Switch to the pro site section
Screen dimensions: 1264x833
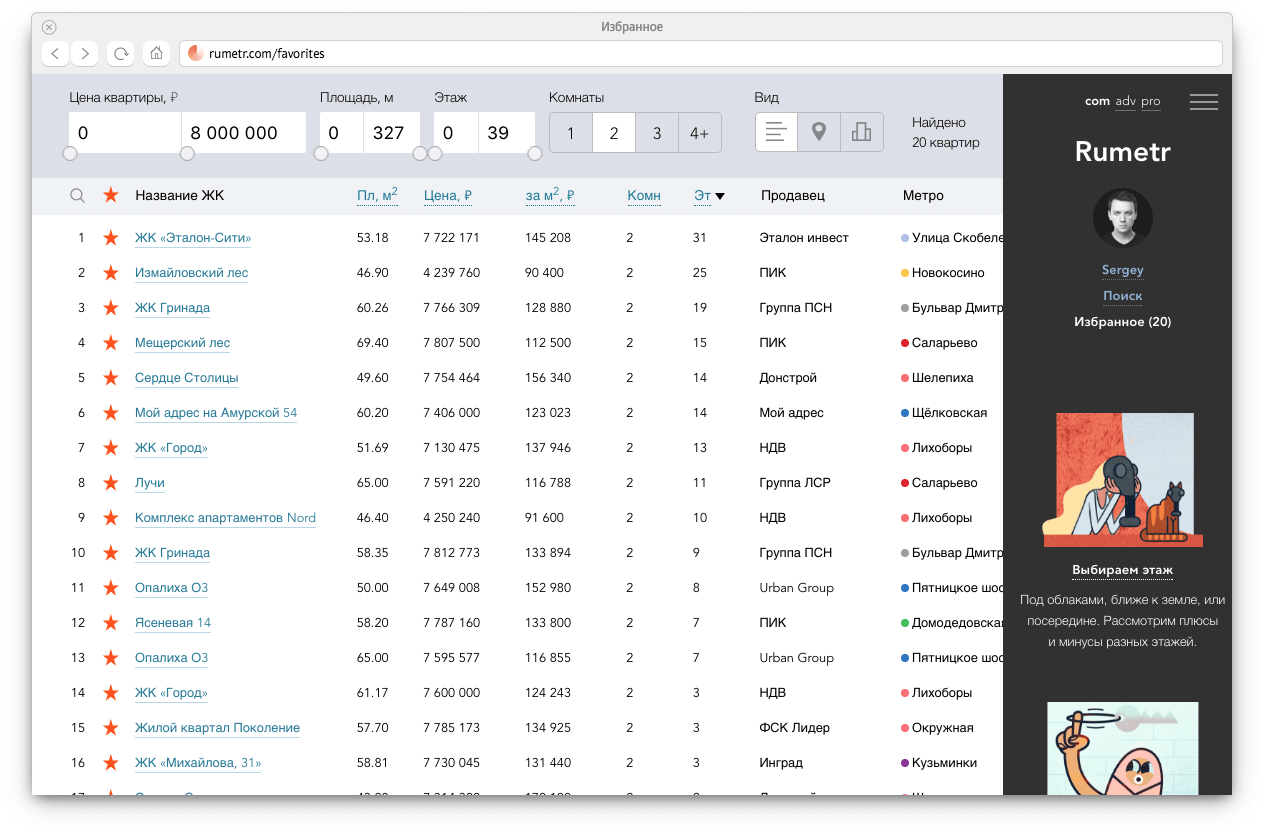coord(1150,101)
